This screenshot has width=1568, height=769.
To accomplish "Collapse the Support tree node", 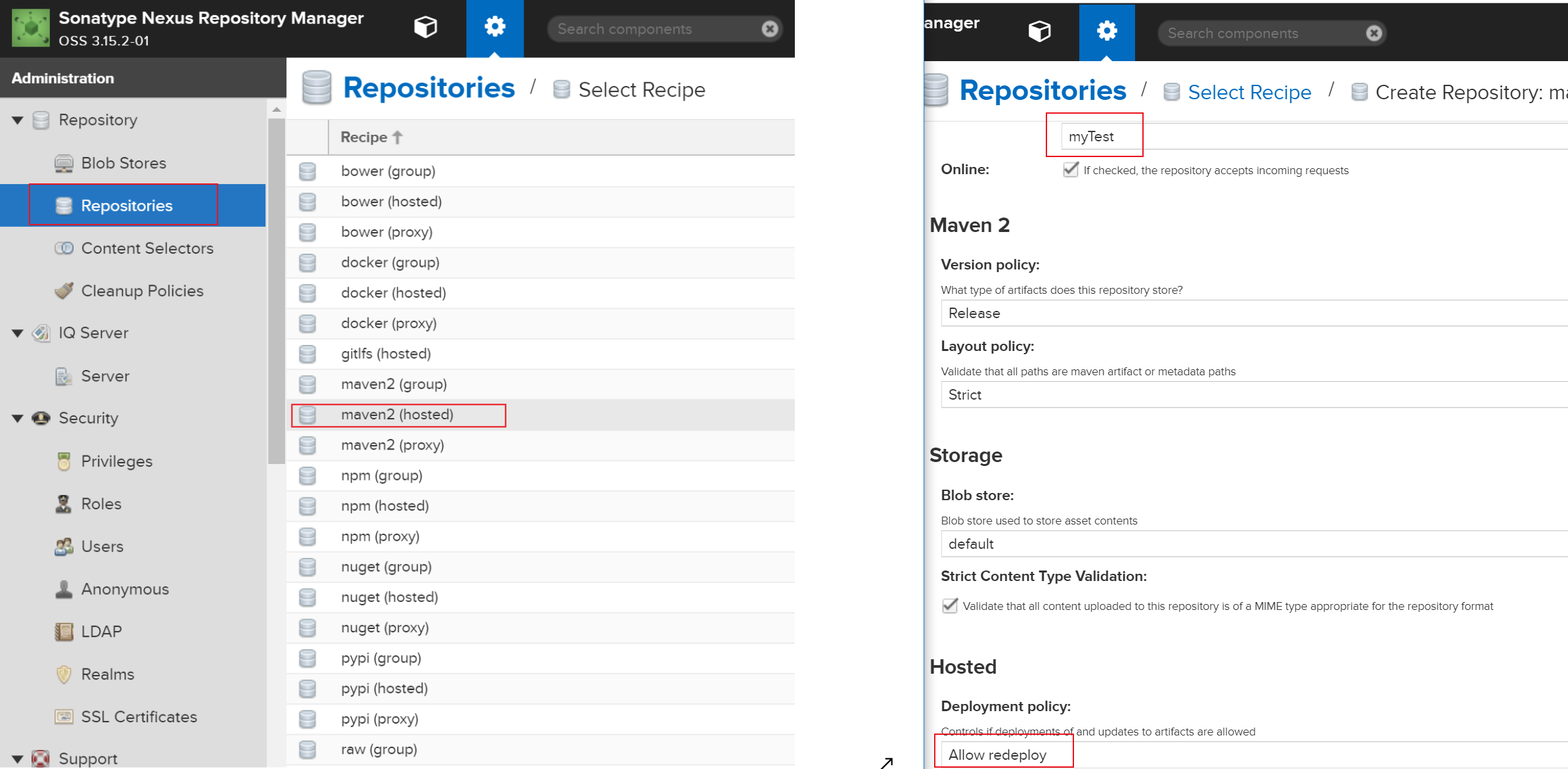I will [18, 759].
